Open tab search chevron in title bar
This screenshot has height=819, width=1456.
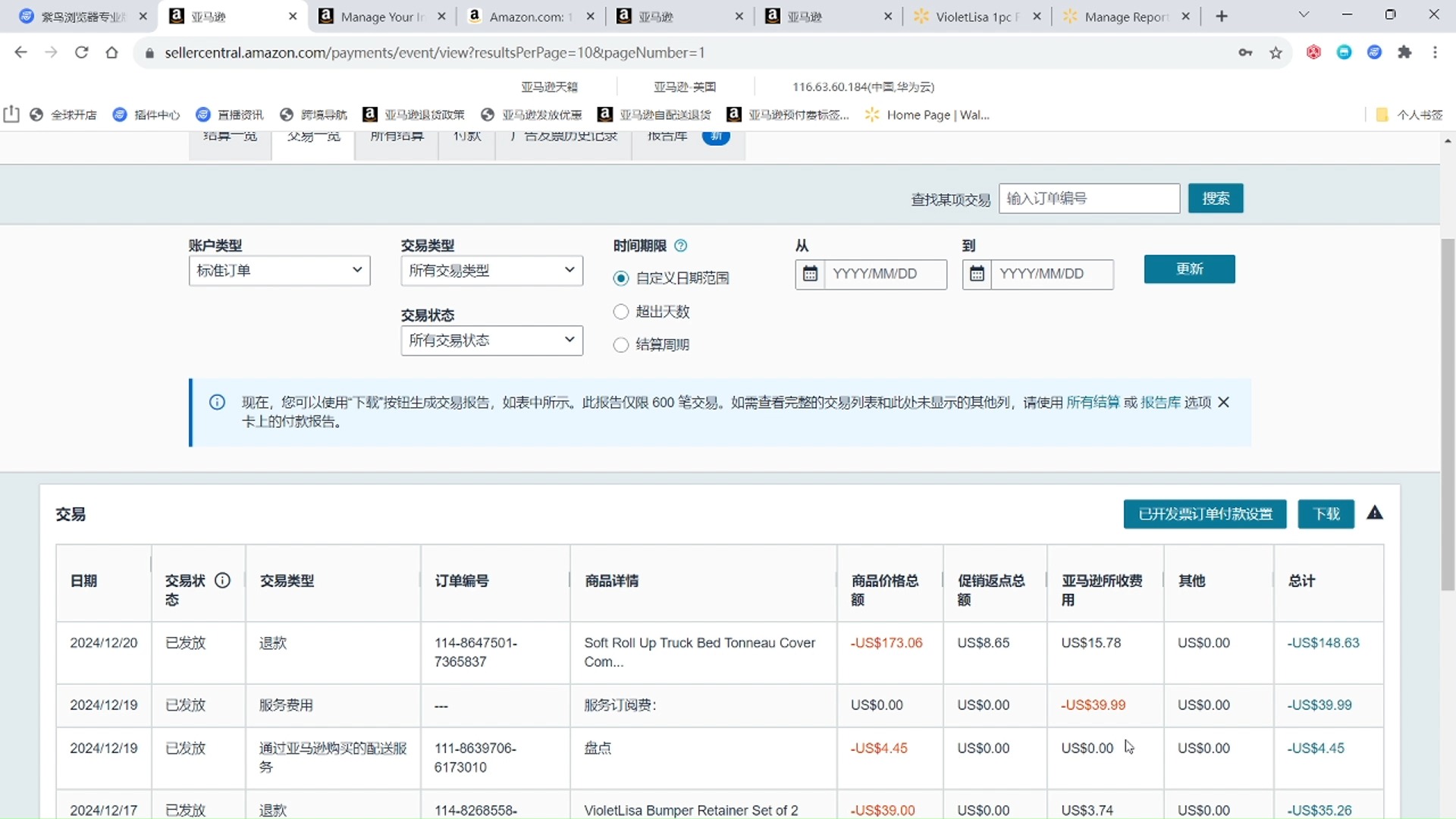point(1304,14)
